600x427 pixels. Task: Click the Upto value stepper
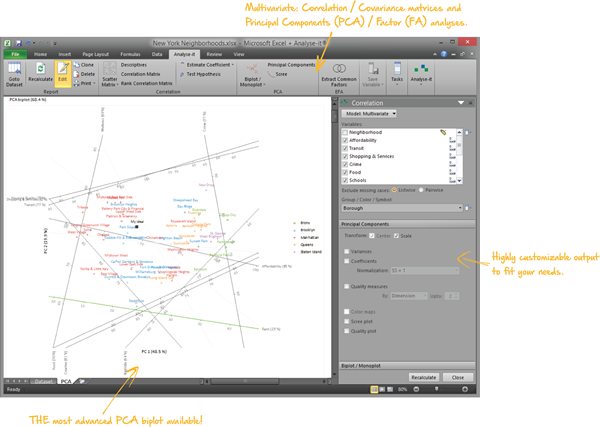pyautogui.click(x=456, y=296)
